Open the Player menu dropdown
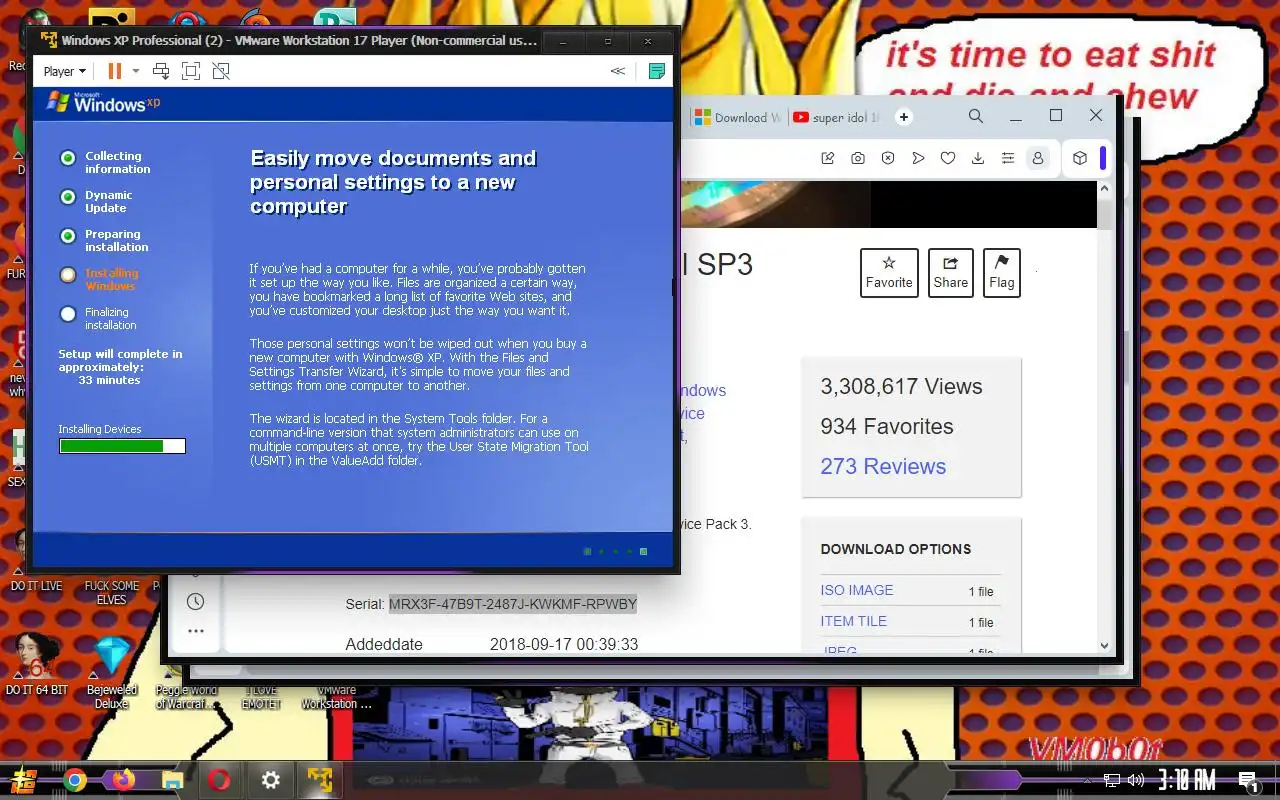The width and height of the screenshot is (1280, 800). [65, 71]
